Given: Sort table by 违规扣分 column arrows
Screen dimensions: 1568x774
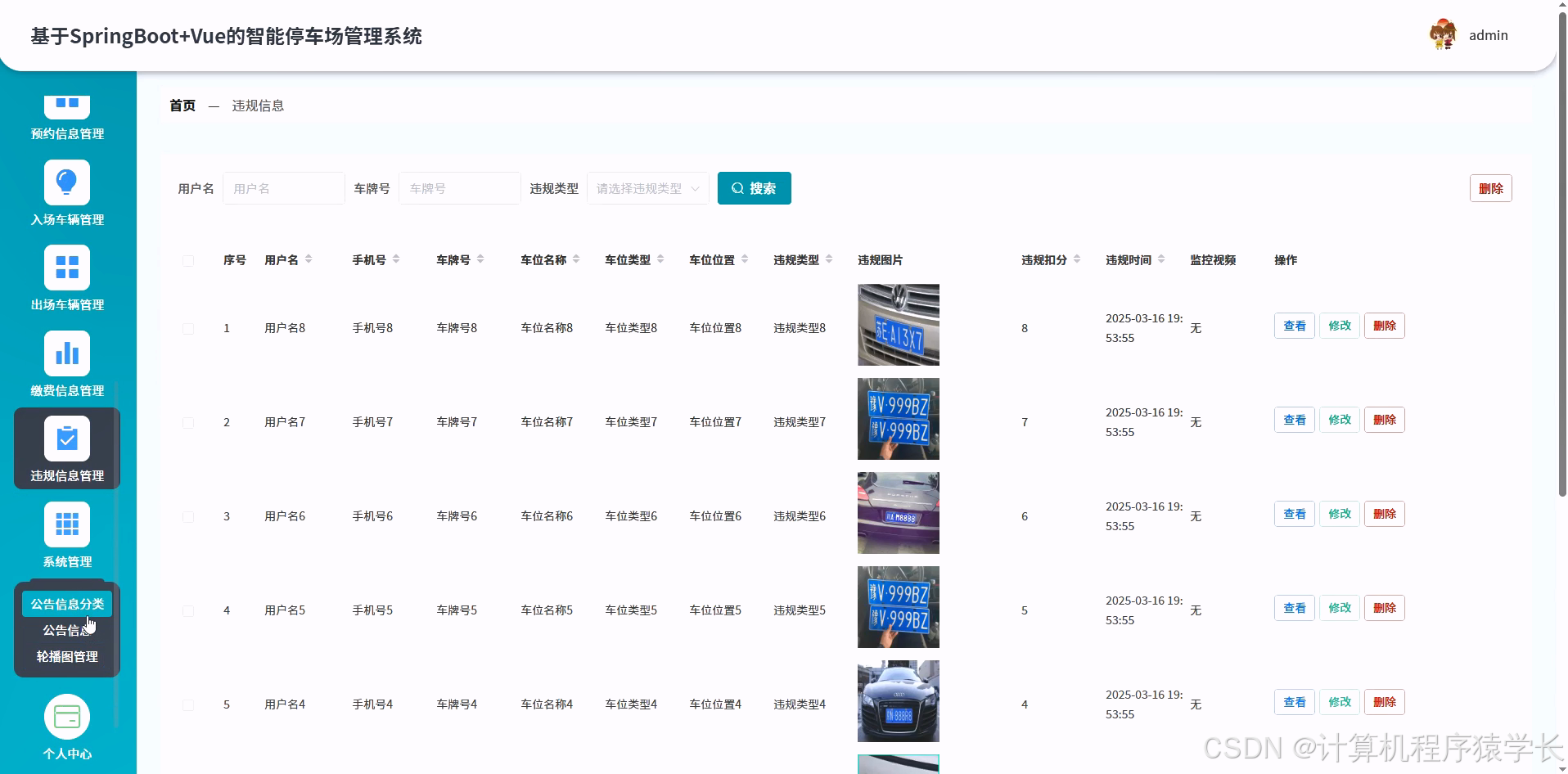Looking at the screenshot, I should [1077, 259].
